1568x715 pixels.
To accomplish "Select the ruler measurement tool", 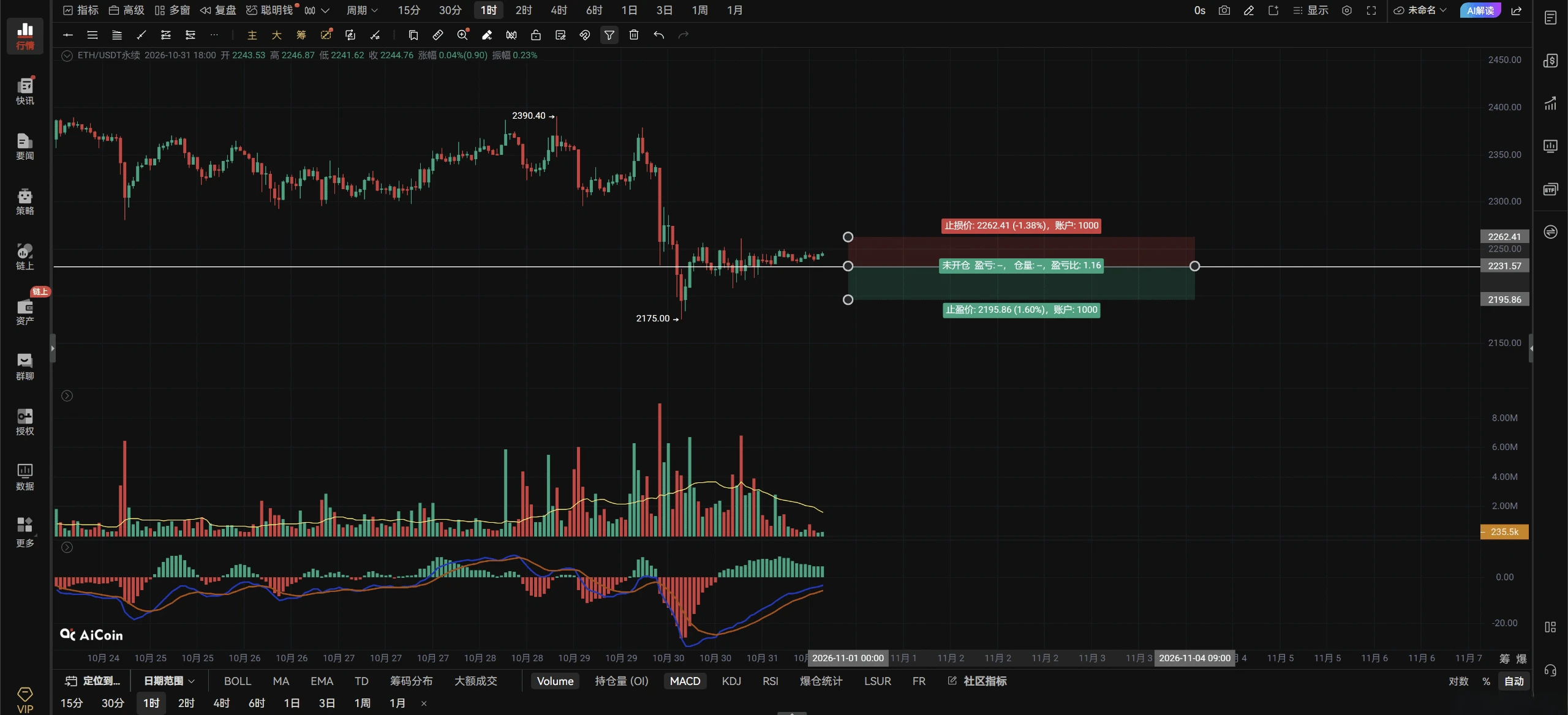I will pyautogui.click(x=438, y=35).
